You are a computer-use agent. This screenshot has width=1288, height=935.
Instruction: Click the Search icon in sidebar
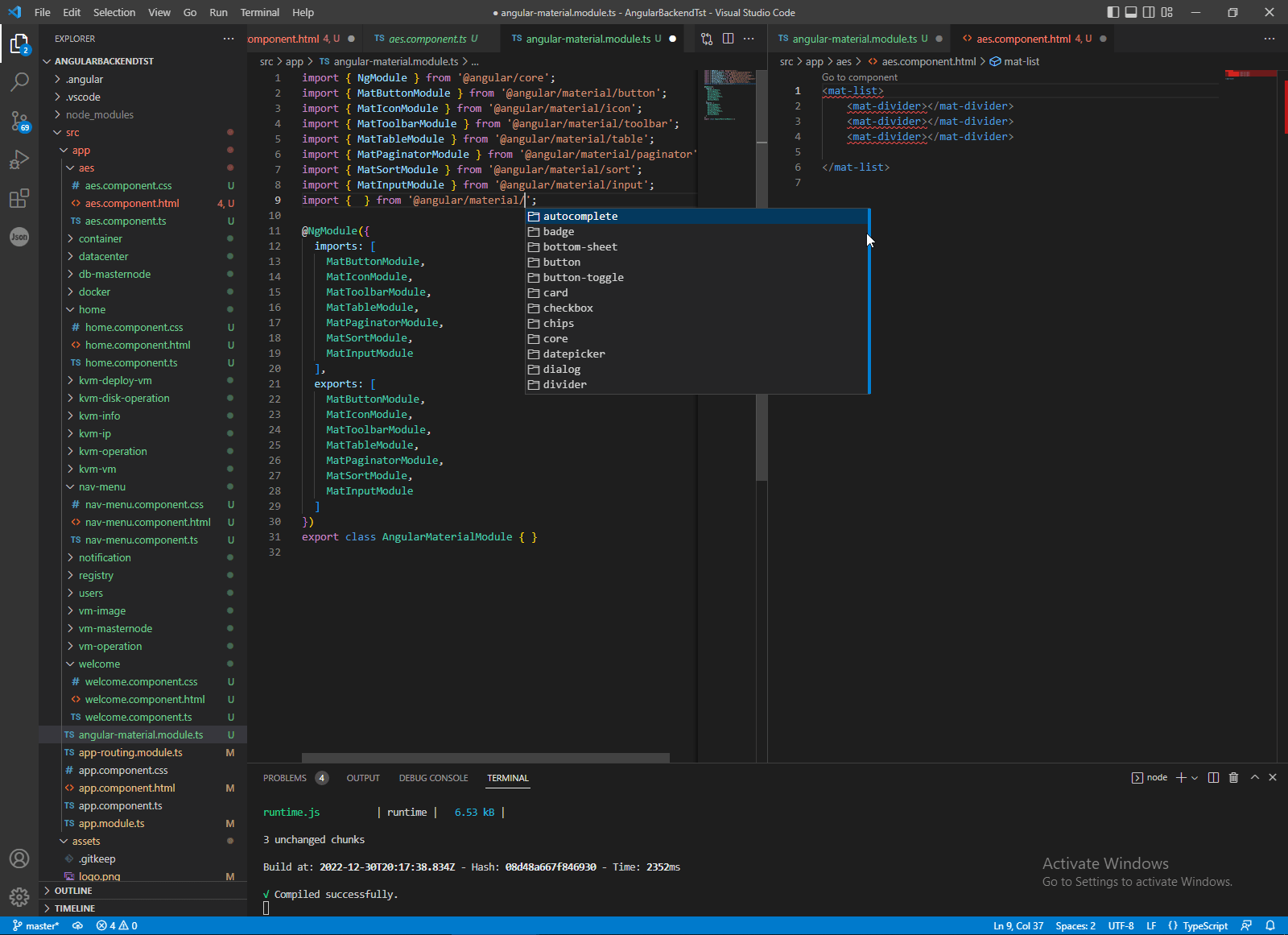pos(19,81)
